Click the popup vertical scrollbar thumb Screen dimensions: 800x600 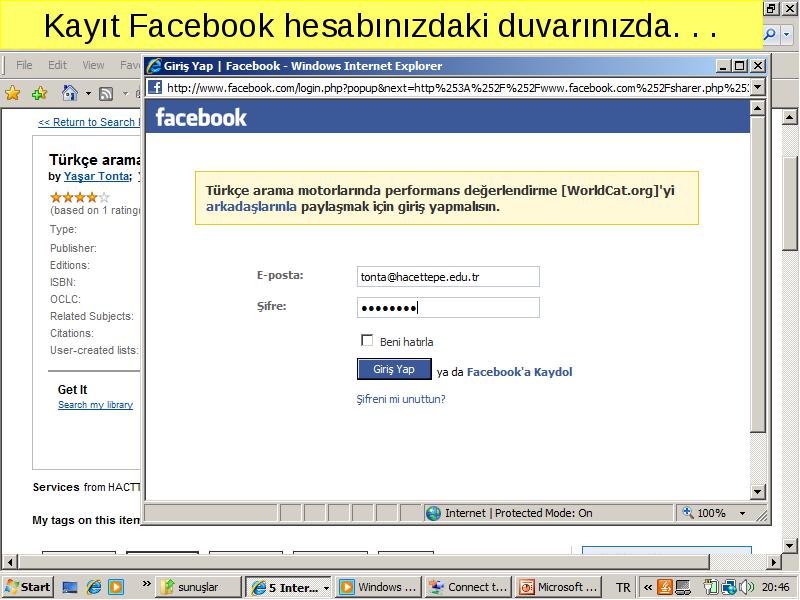(x=758, y=274)
